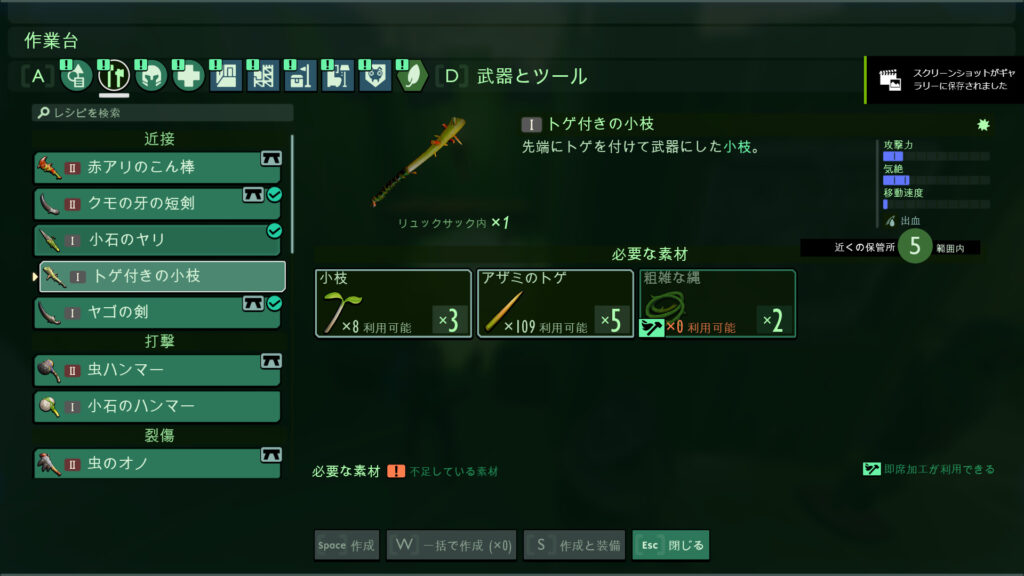Open the healing cross category tab
This screenshot has width=1024, height=576.
click(x=188, y=76)
